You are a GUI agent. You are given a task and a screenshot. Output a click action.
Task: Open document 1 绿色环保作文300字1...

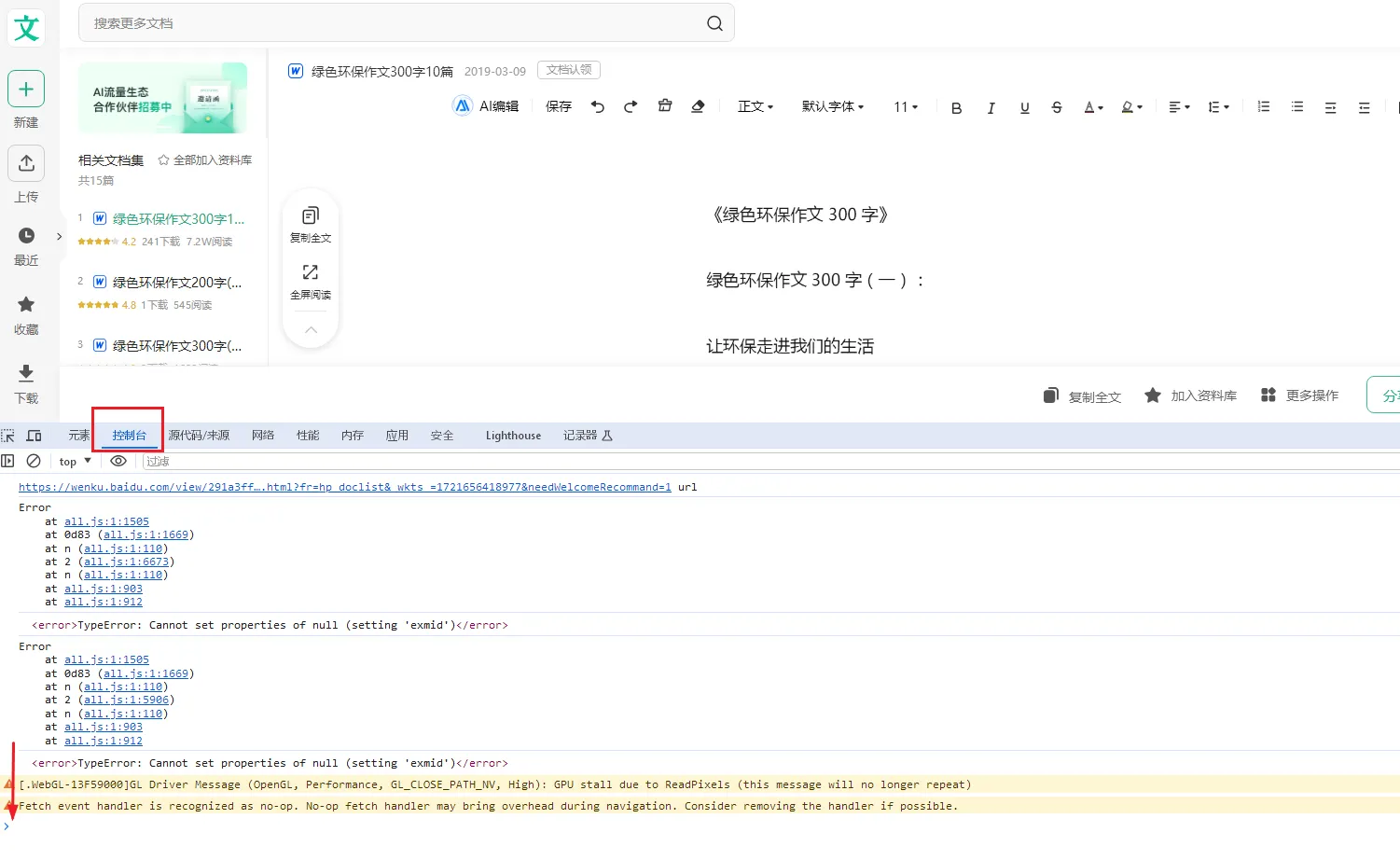178,219
